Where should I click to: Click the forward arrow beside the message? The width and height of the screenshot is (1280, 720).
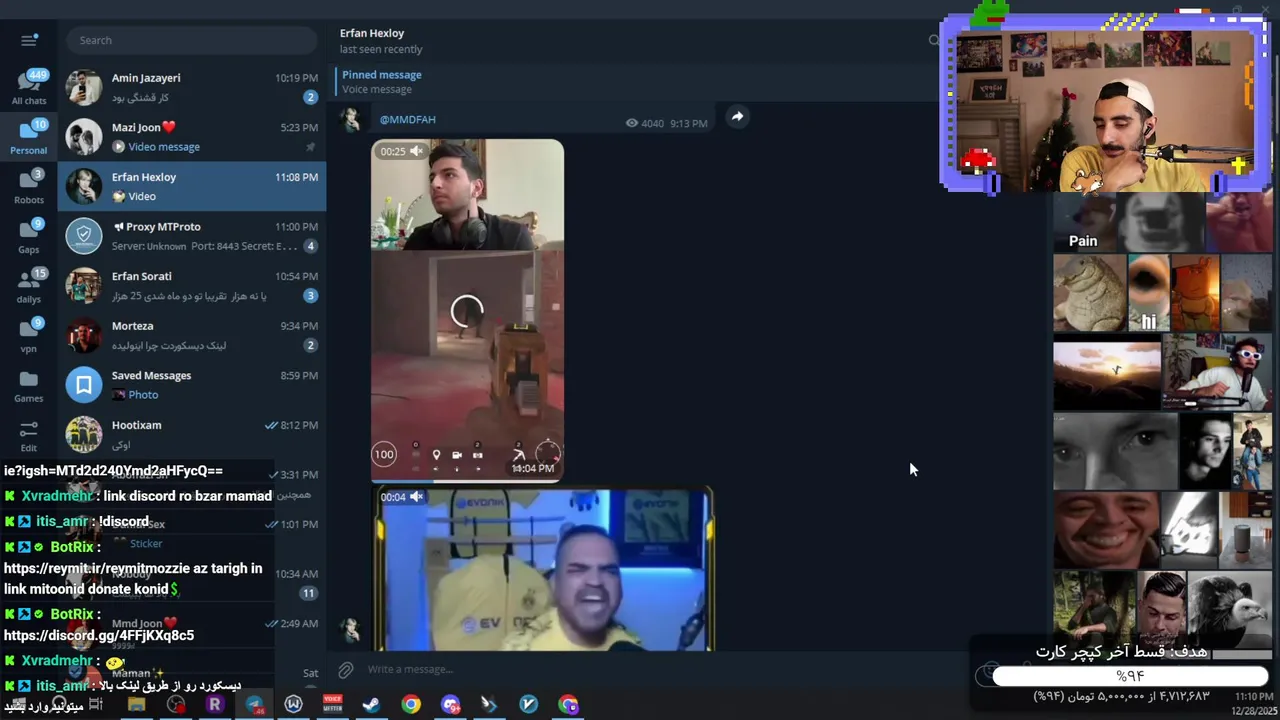737,116
